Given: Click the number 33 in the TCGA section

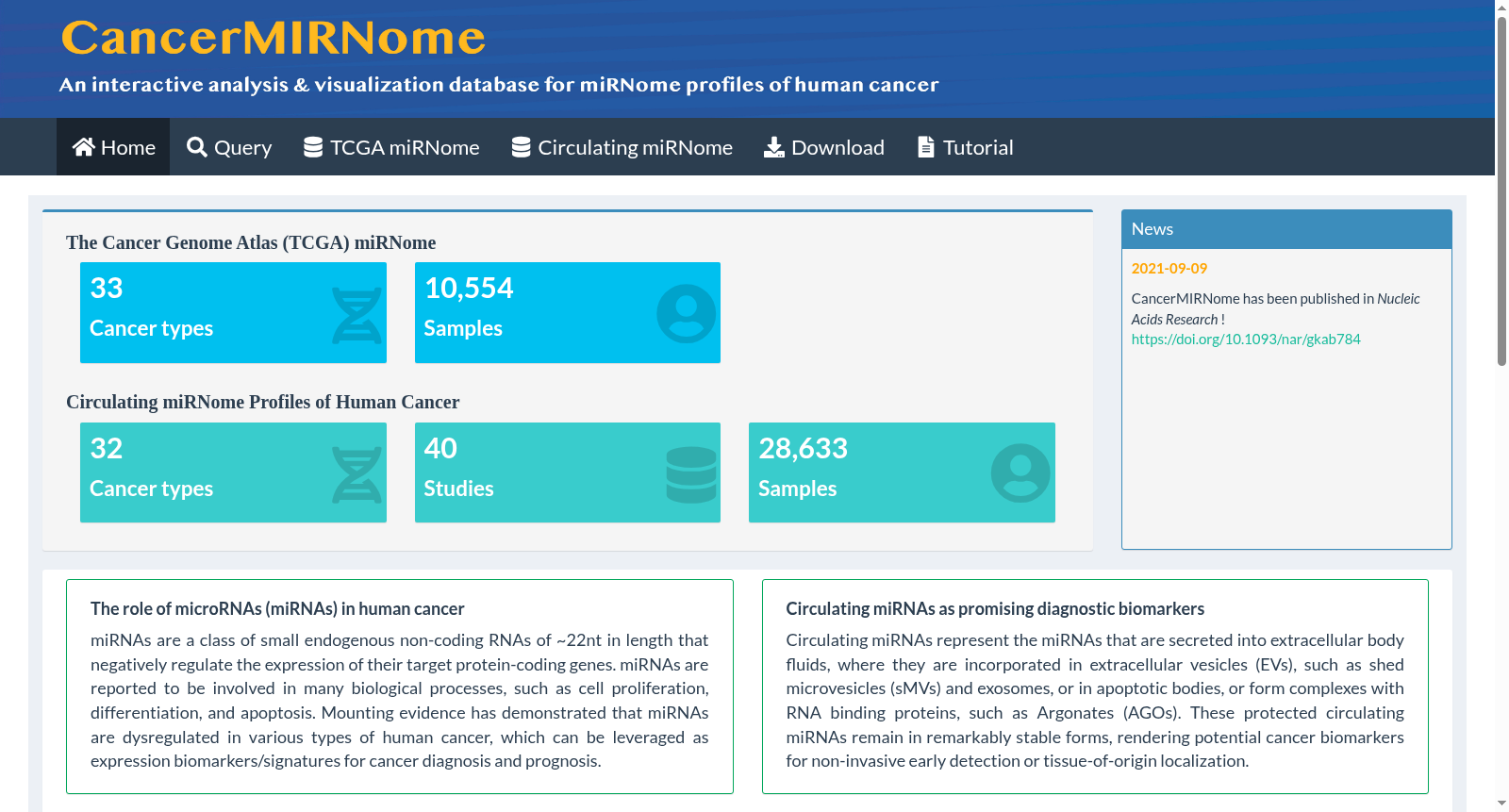Looking at the screenshot, I should tap(107, 288).
